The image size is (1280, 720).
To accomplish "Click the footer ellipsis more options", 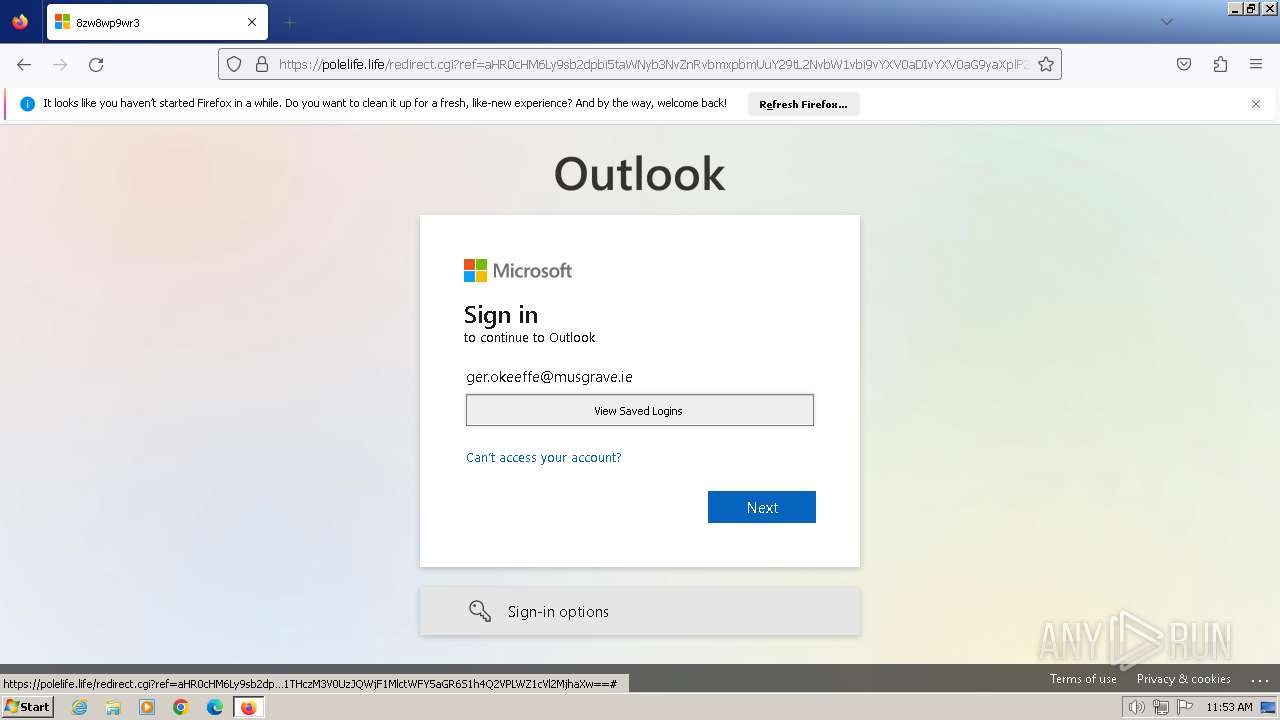I will pyautogui.click(x=1259, y=680).
